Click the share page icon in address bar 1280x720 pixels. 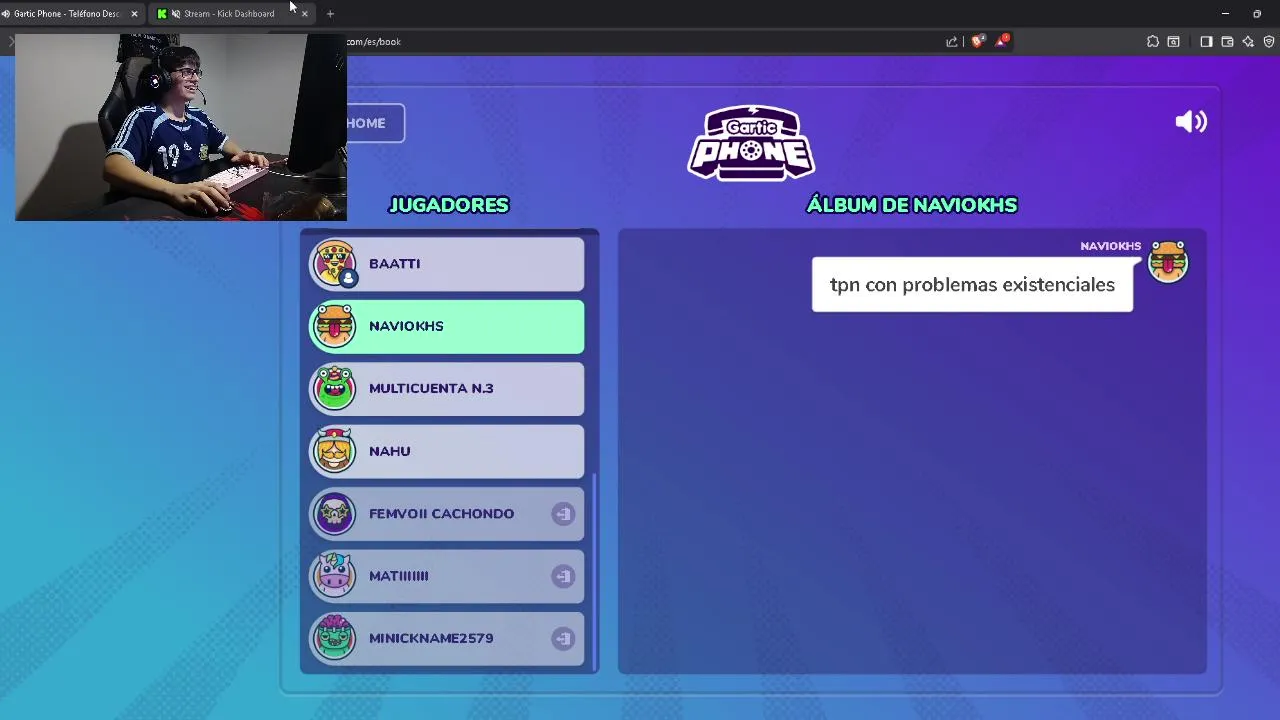point(952,42)
